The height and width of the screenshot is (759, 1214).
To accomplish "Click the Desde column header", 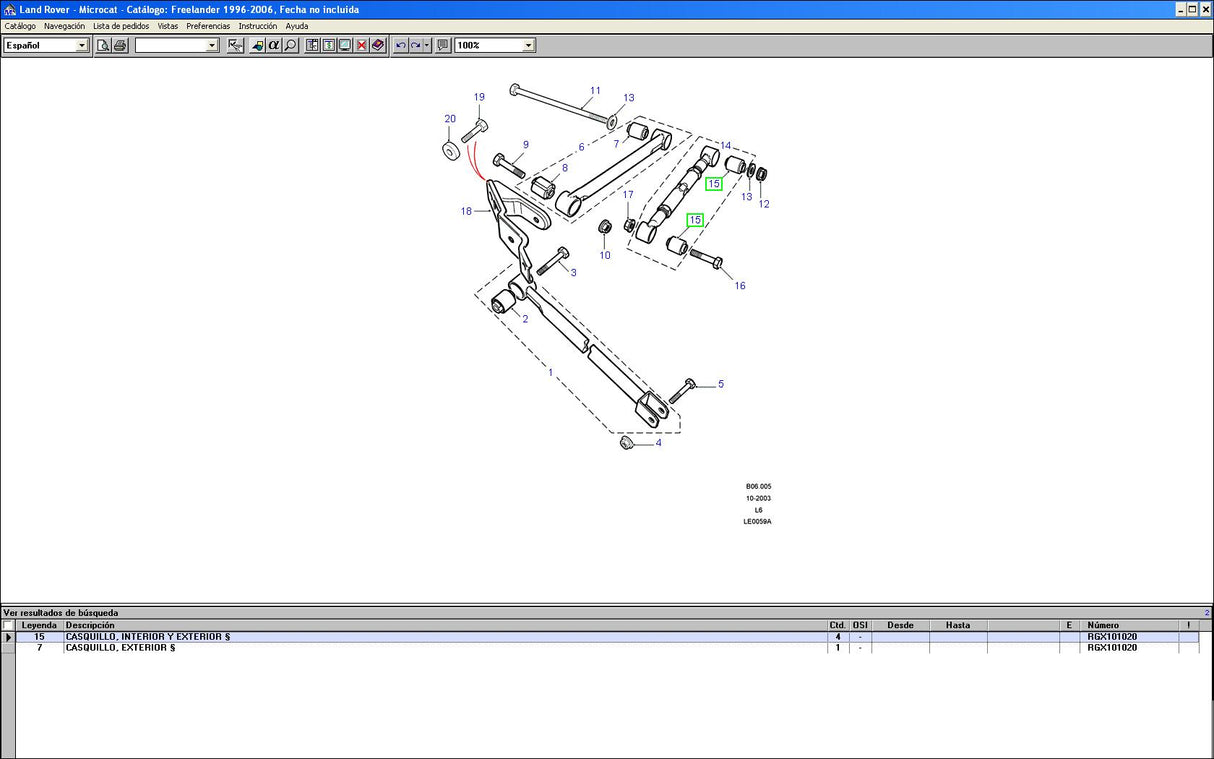I will [x=900, y=625].
